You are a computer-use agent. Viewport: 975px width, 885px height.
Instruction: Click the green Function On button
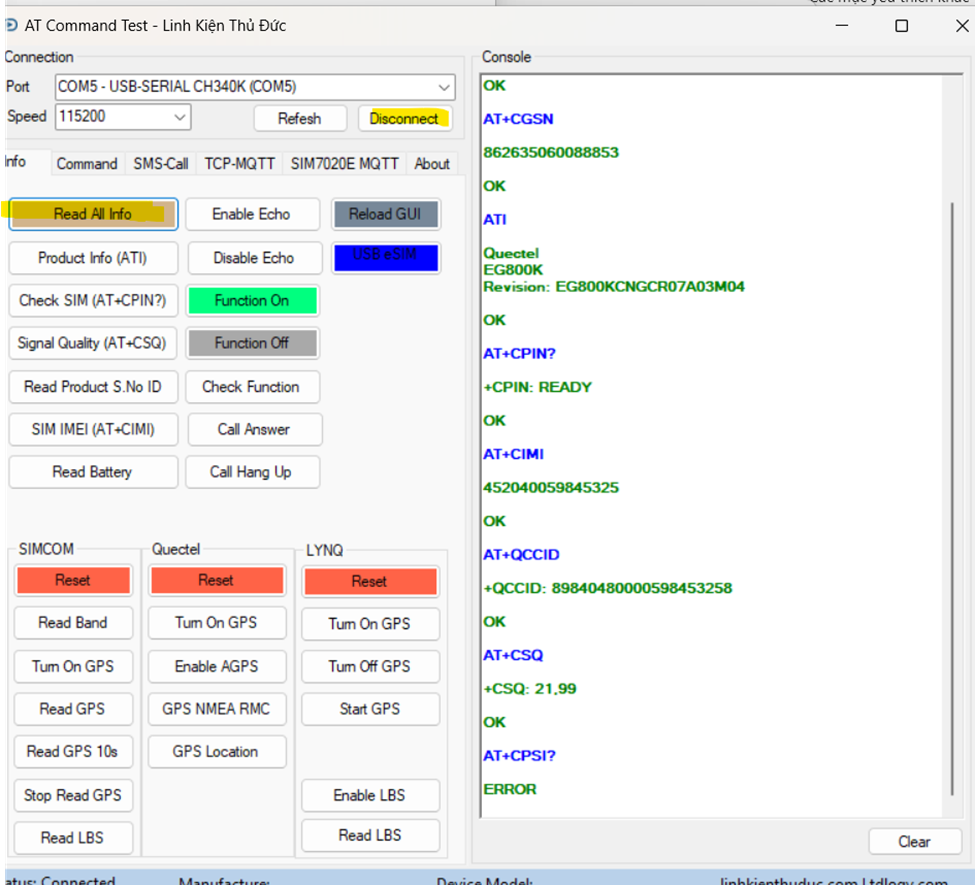tap(252, 300)
